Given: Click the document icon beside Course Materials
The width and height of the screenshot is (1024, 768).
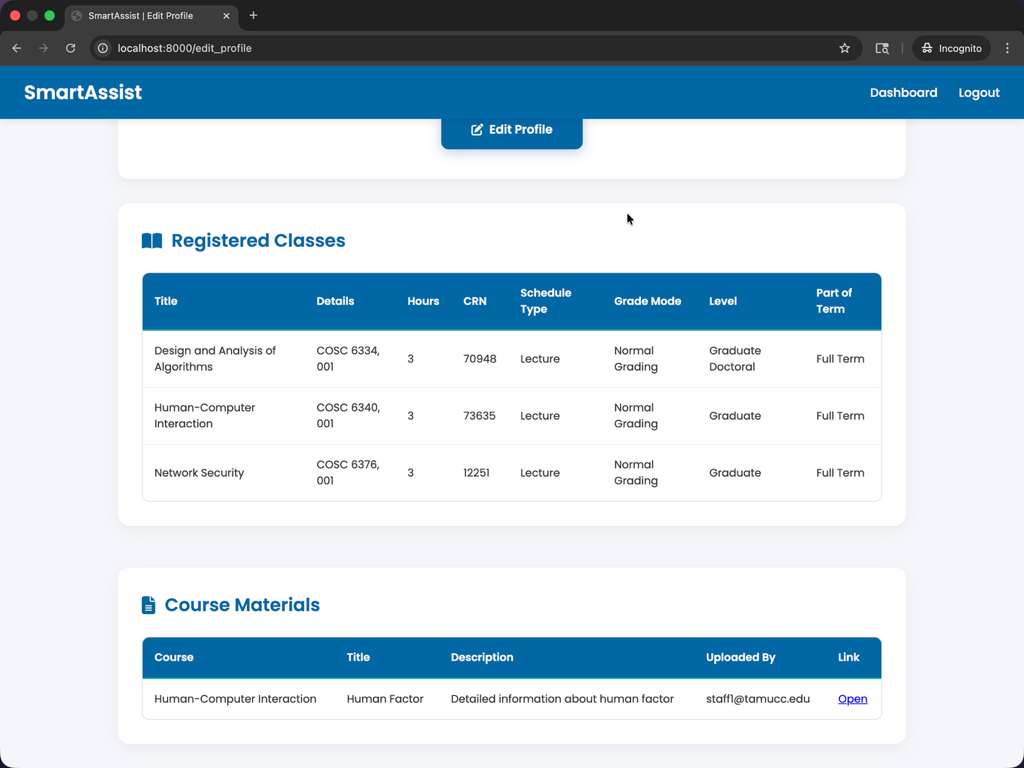Looking at the screenshot, I should (148, 605).
